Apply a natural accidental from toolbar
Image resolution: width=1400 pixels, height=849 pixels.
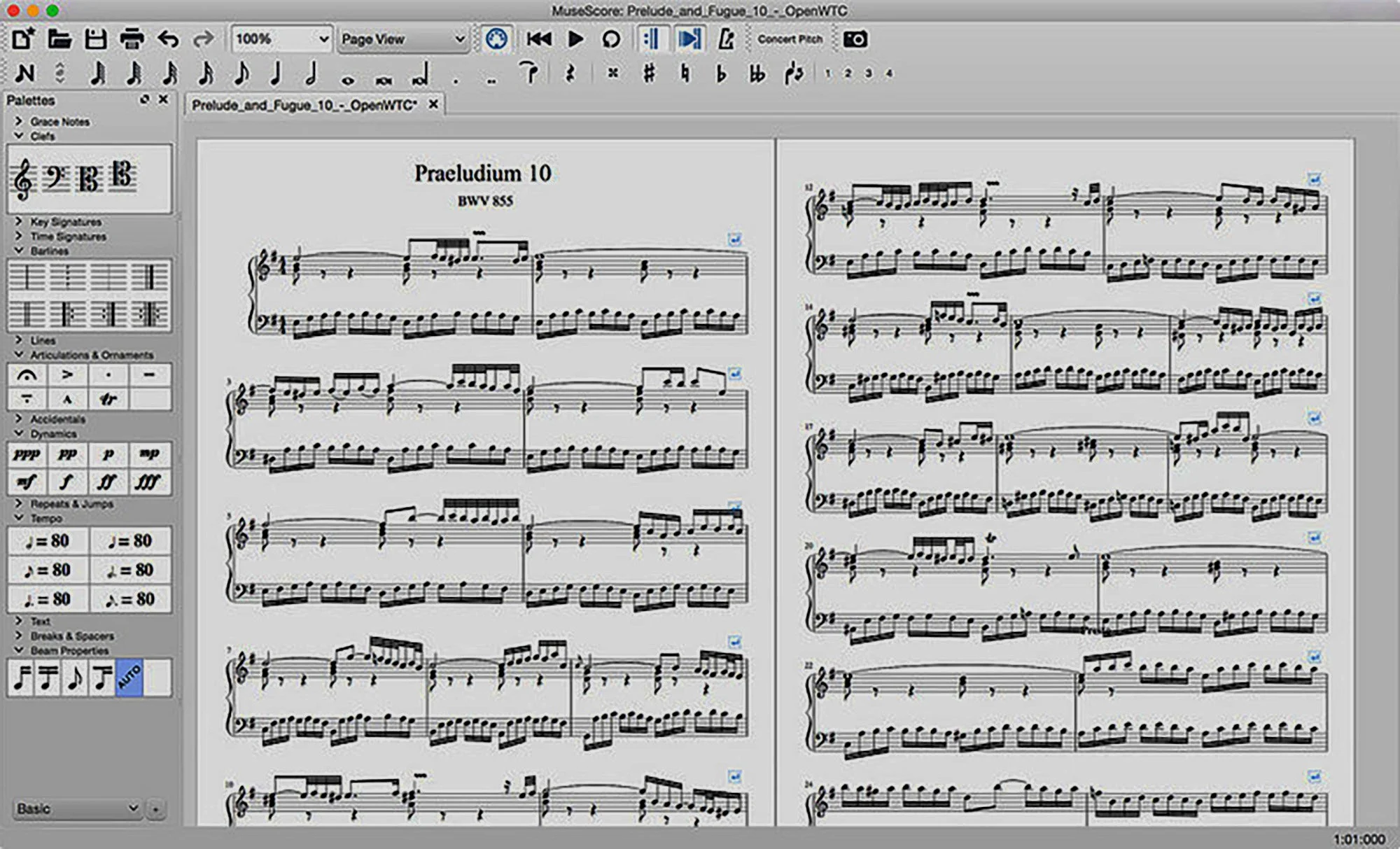tap(685, 73)
